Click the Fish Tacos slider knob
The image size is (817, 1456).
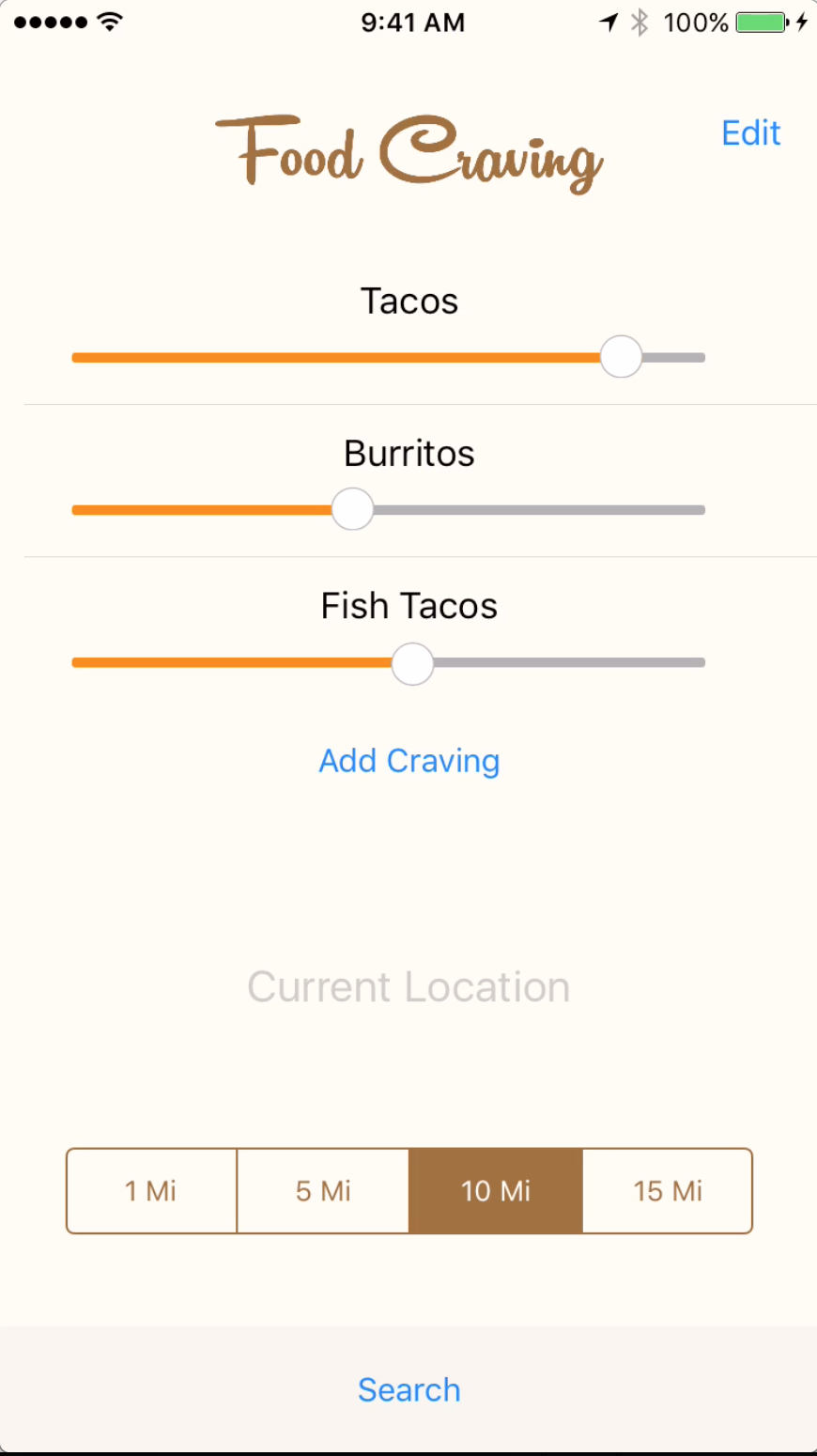click(x=412, y=663)
